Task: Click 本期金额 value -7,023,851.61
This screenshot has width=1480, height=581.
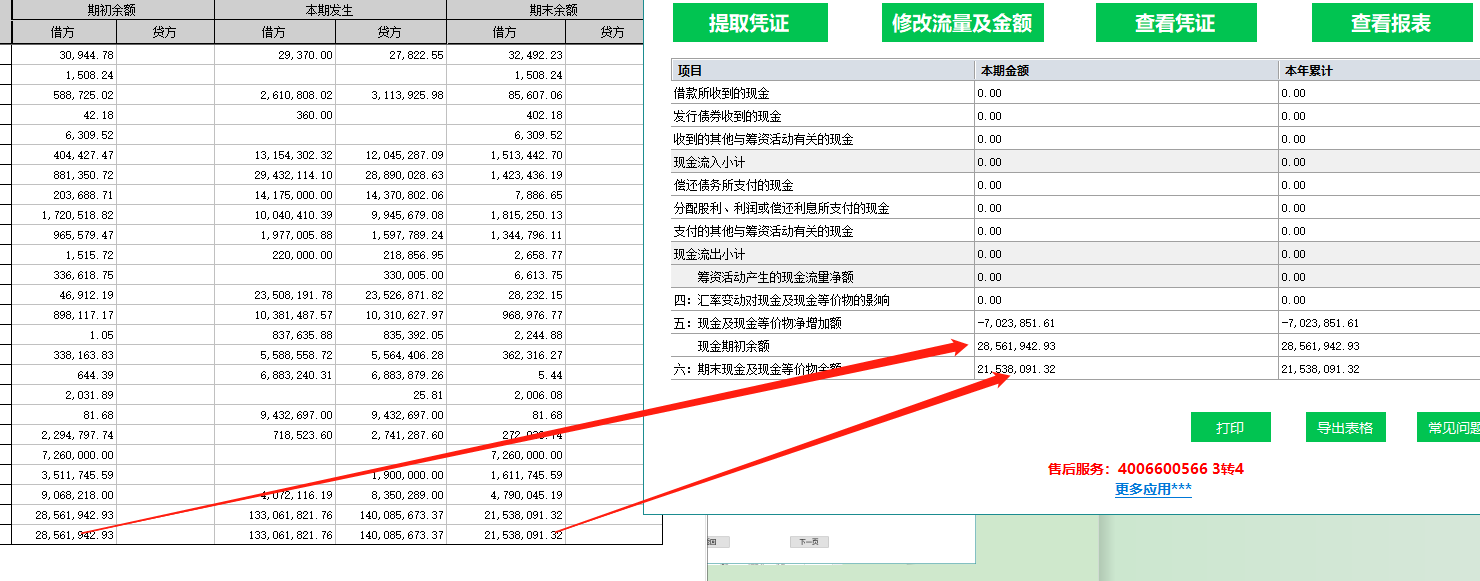Action: click(x=1017, y=323)
